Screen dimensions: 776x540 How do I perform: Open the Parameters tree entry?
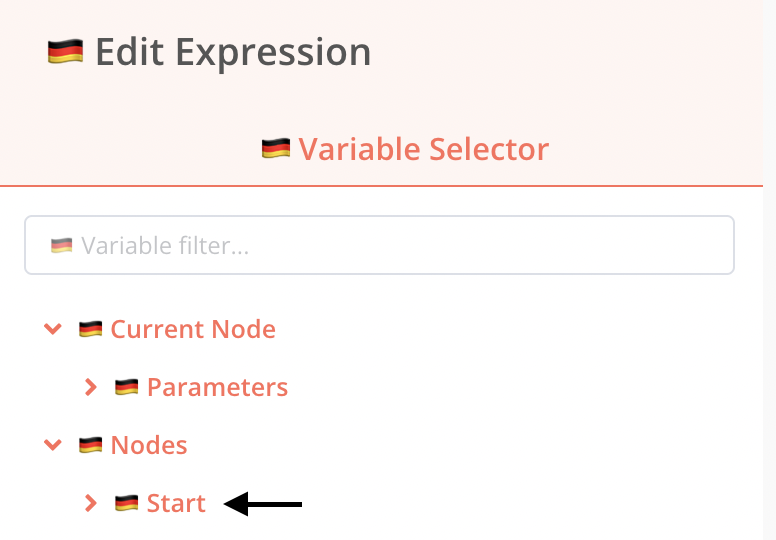(x=217, y=387)
